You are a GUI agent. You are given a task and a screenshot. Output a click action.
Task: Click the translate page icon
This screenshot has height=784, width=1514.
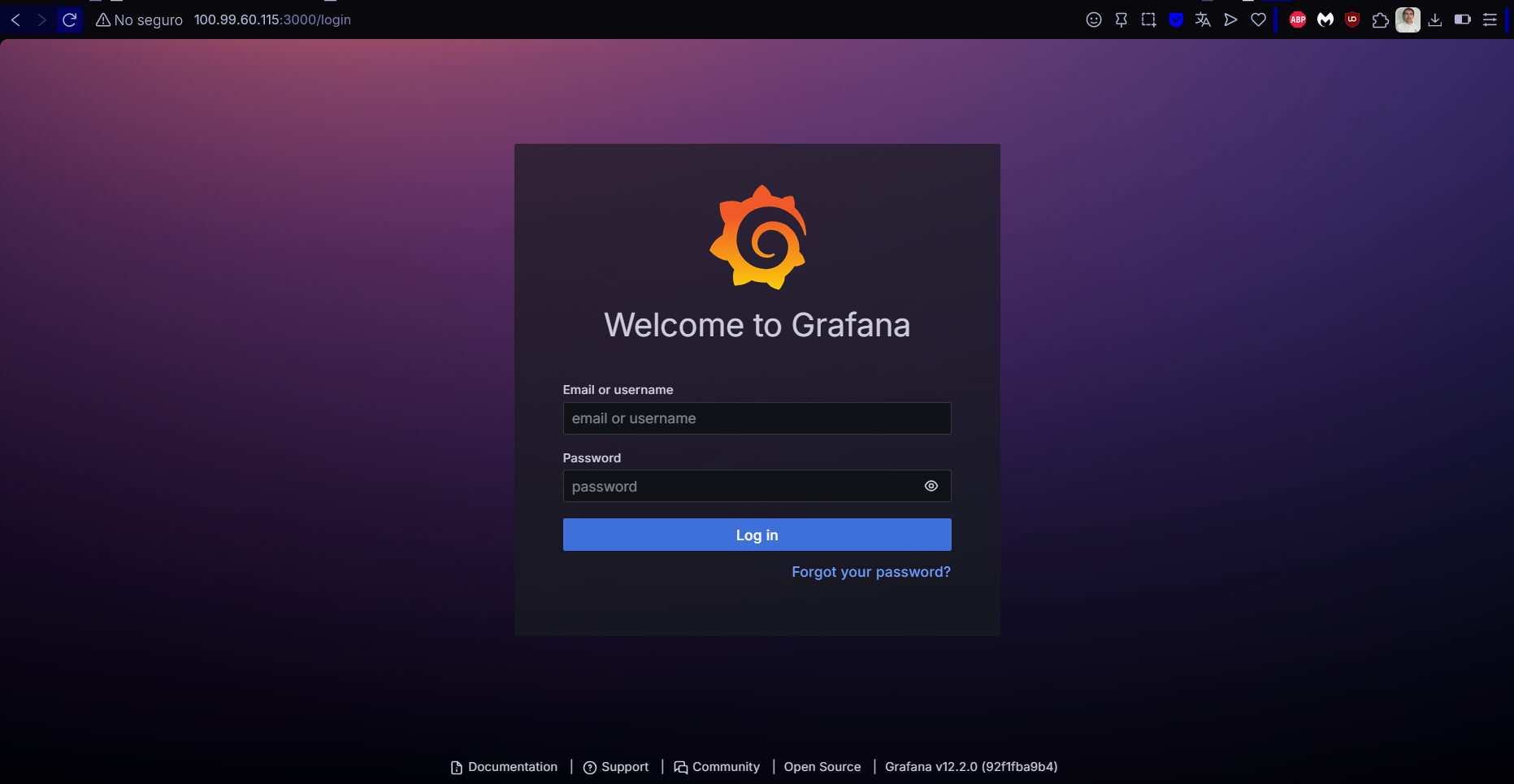[1204, 19]
